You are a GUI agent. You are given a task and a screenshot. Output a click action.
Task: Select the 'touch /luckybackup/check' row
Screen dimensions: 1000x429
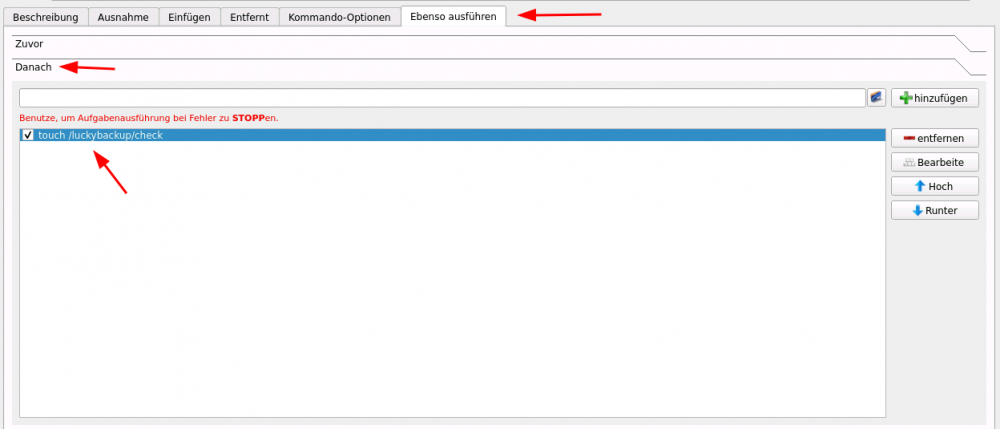[452, 135]
